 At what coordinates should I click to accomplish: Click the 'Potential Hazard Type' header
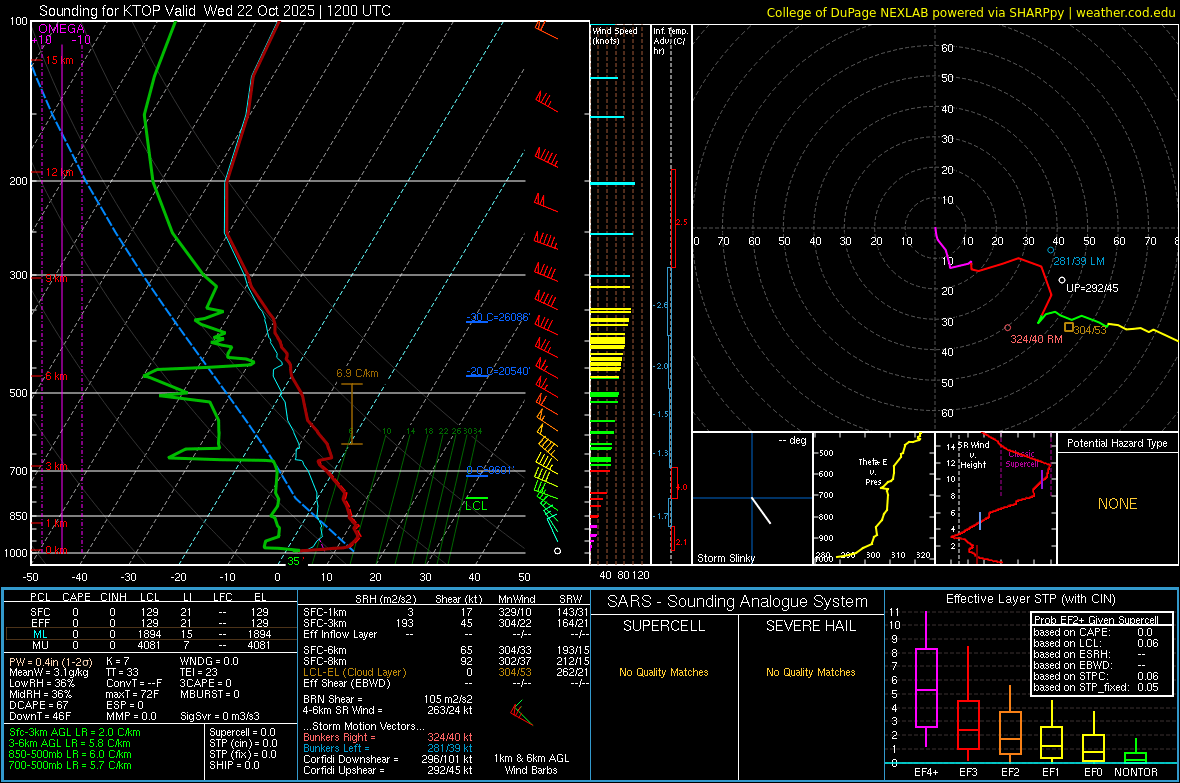1117,443
